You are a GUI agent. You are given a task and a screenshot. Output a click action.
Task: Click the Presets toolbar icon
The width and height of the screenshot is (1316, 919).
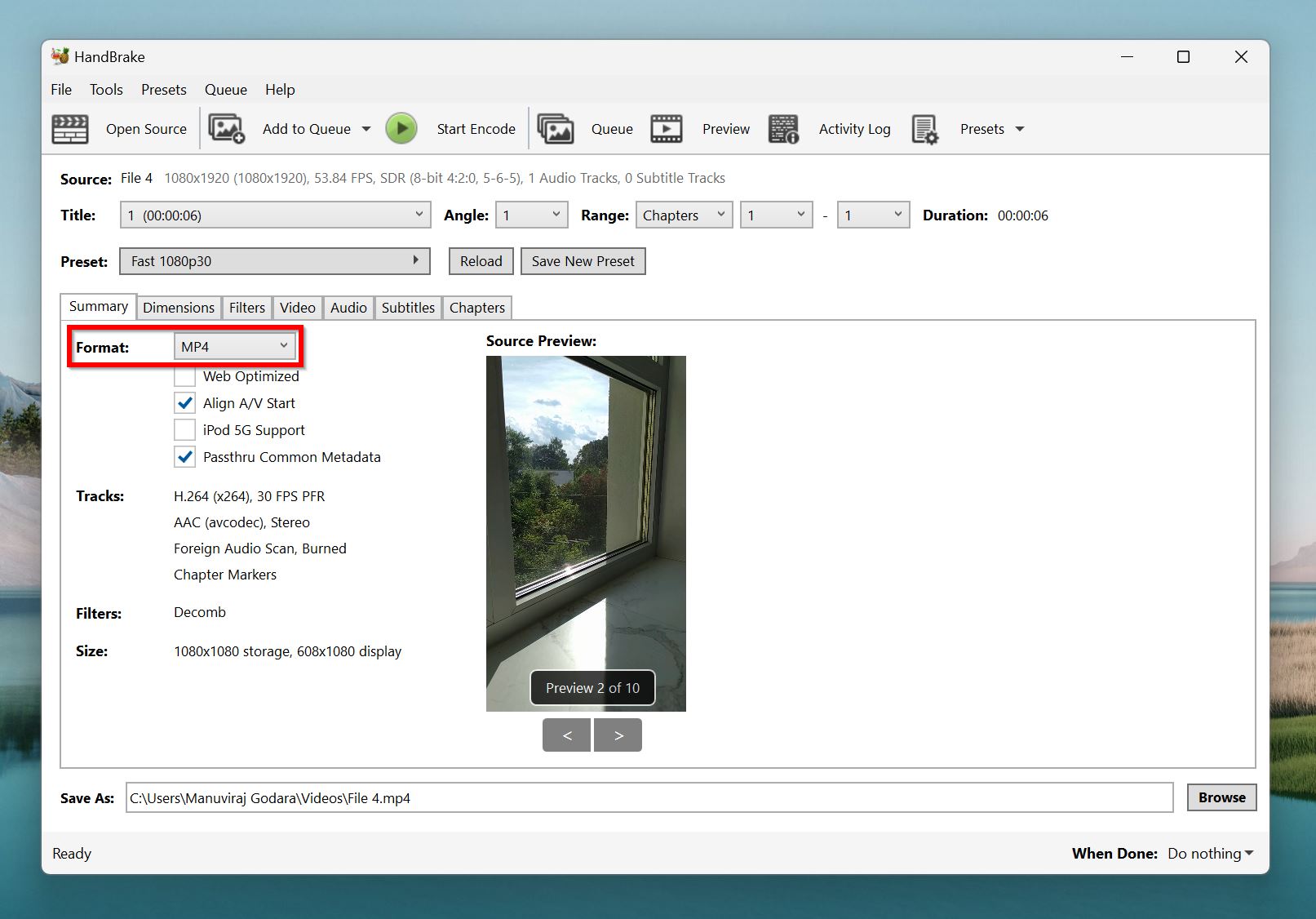point(924,128)
